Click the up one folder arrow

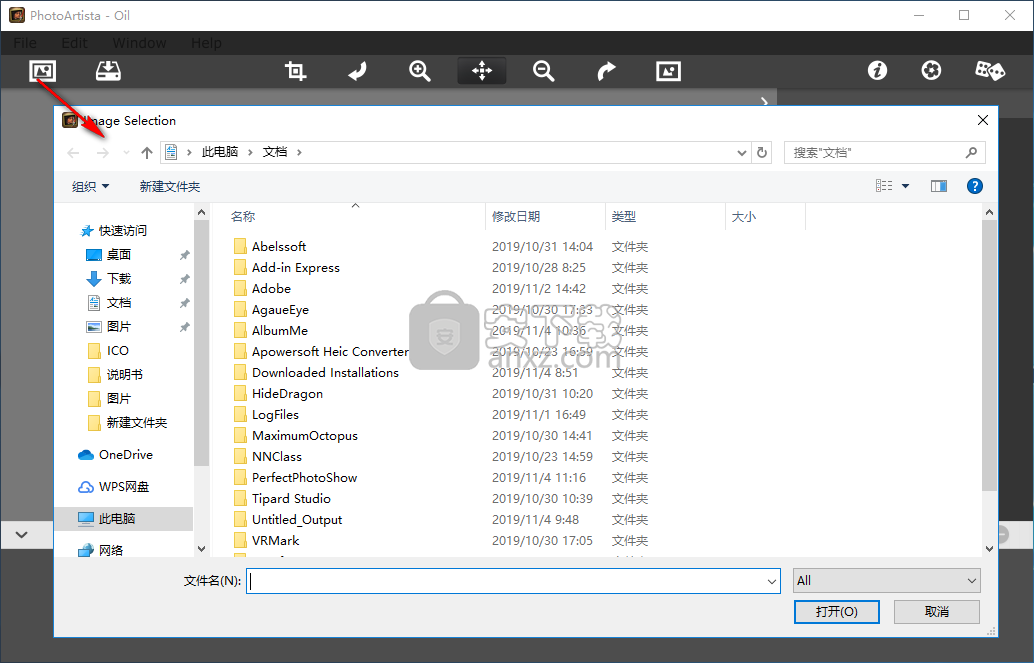146,152
